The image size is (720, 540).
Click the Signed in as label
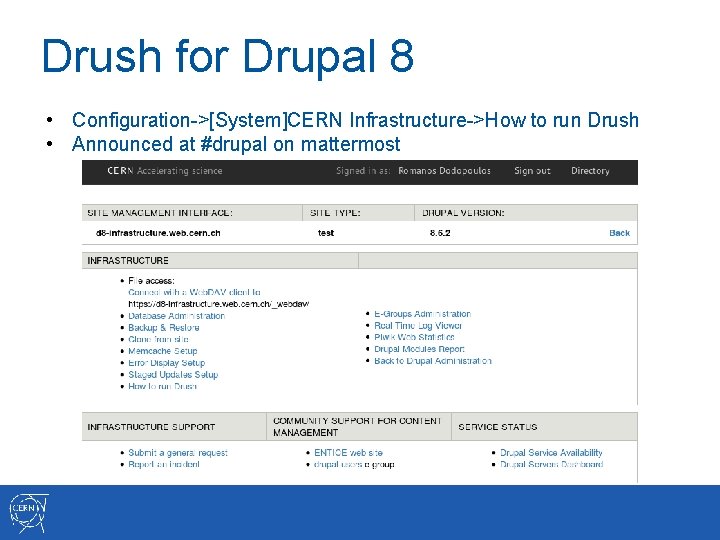(x=363, y=171)
